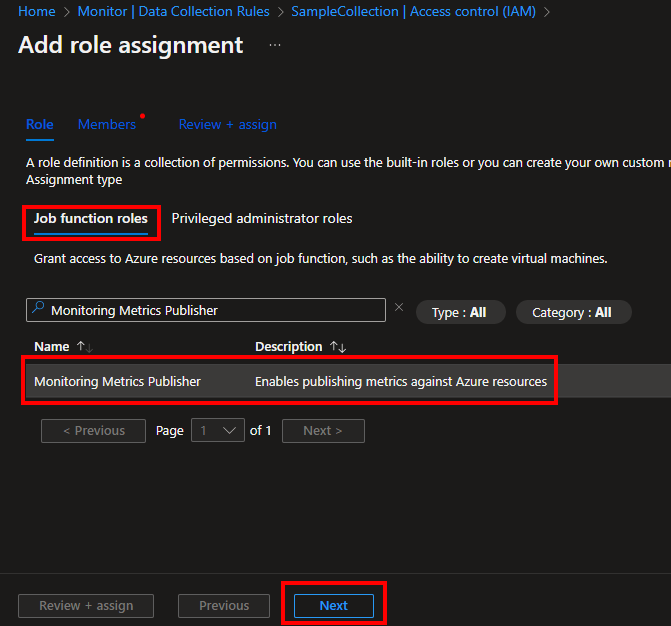The image size is (671, 626).
Task: Switch to the Role tab
Action: point(40,124)
